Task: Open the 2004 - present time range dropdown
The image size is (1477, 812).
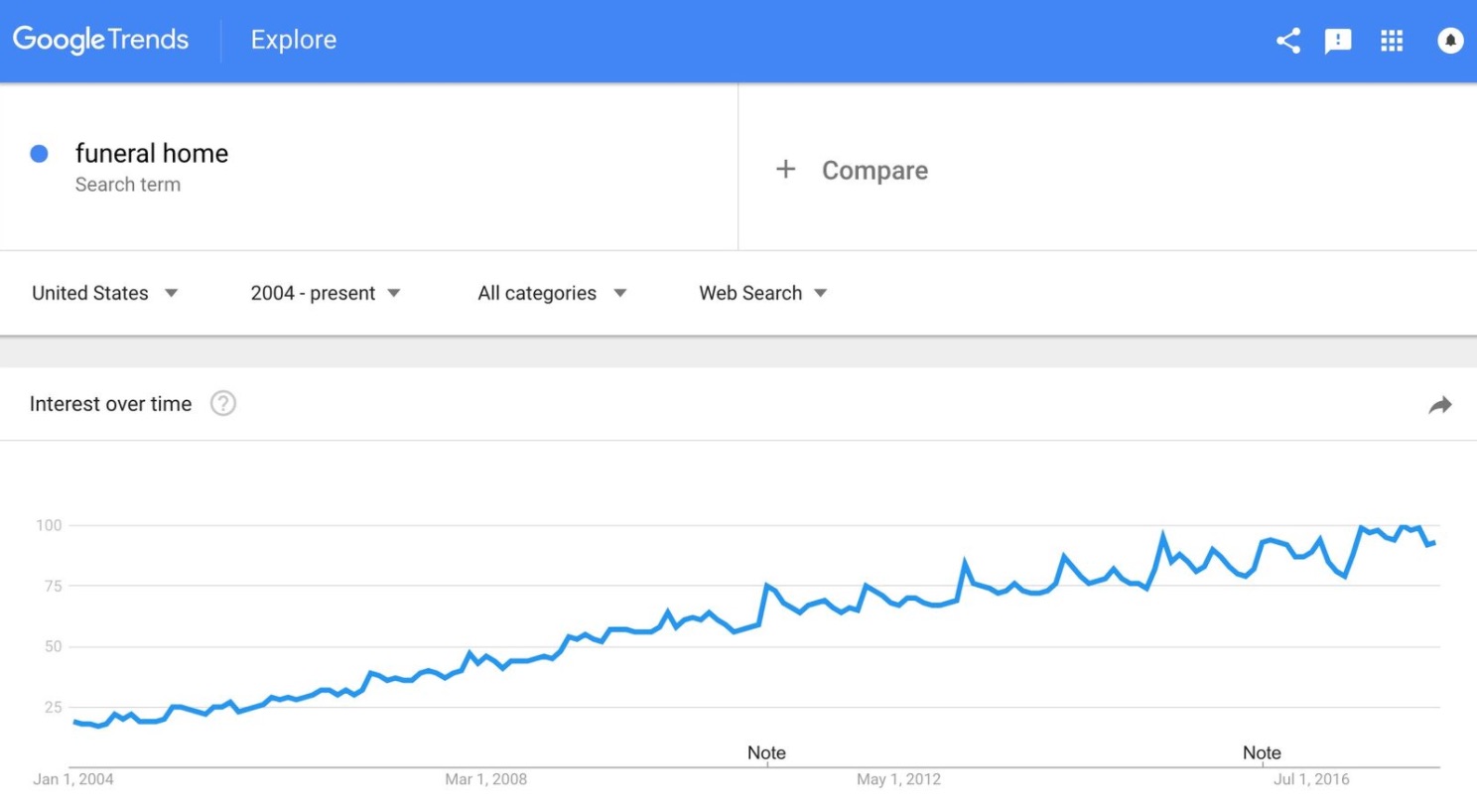Action: tap(326, 293)
